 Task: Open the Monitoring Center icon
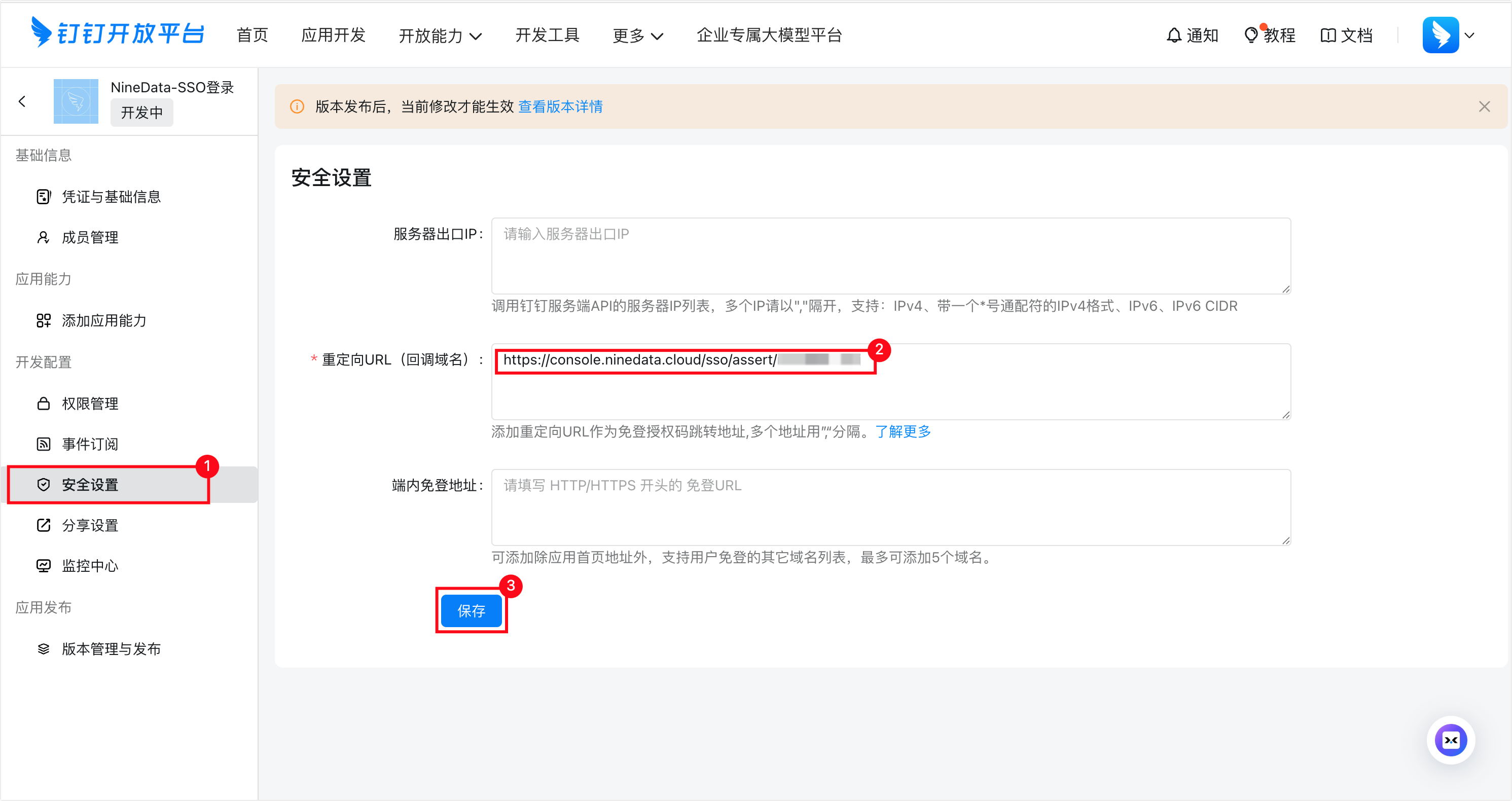click(44, 566)
